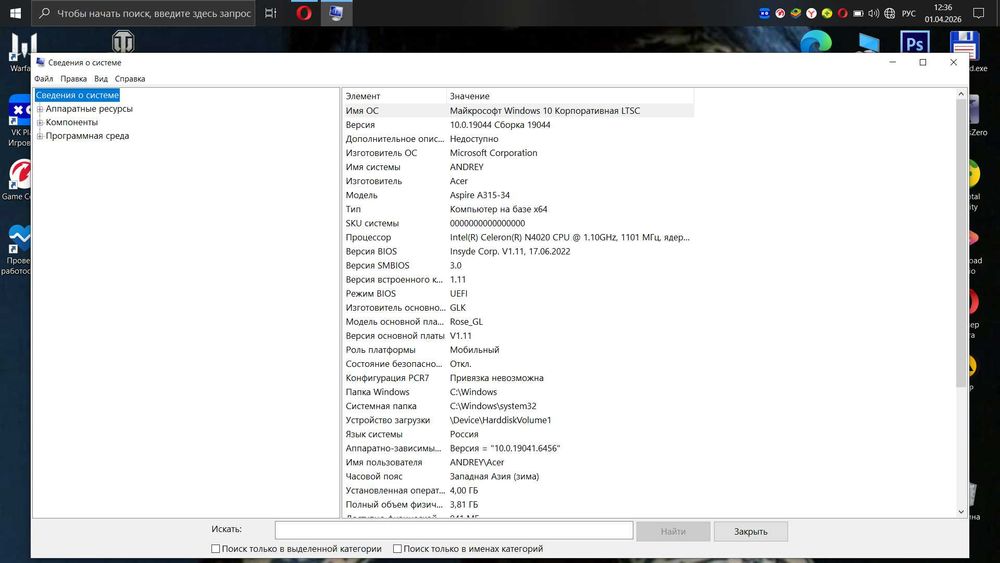Open the Вид menu

coord(101,78)
